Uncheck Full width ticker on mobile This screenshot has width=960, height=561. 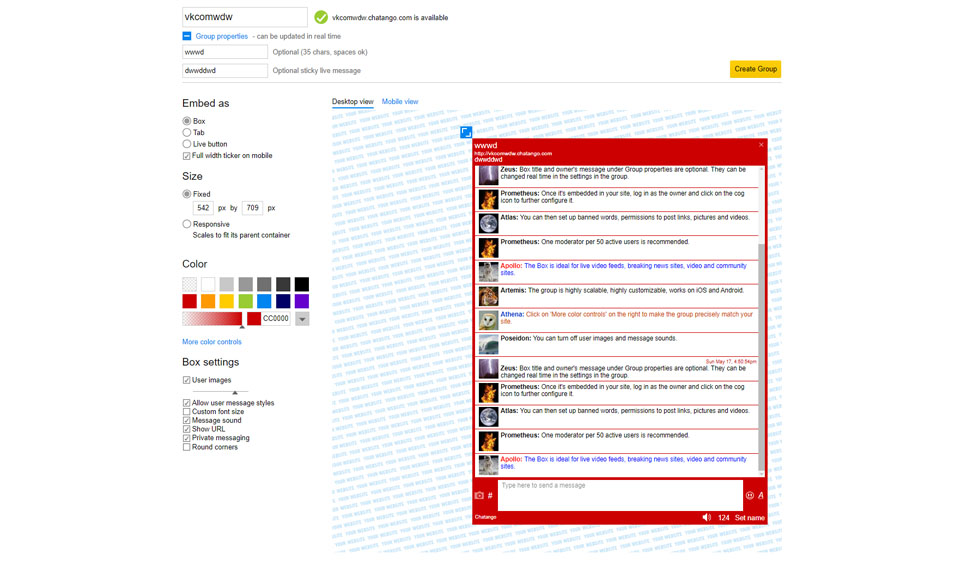187,156
